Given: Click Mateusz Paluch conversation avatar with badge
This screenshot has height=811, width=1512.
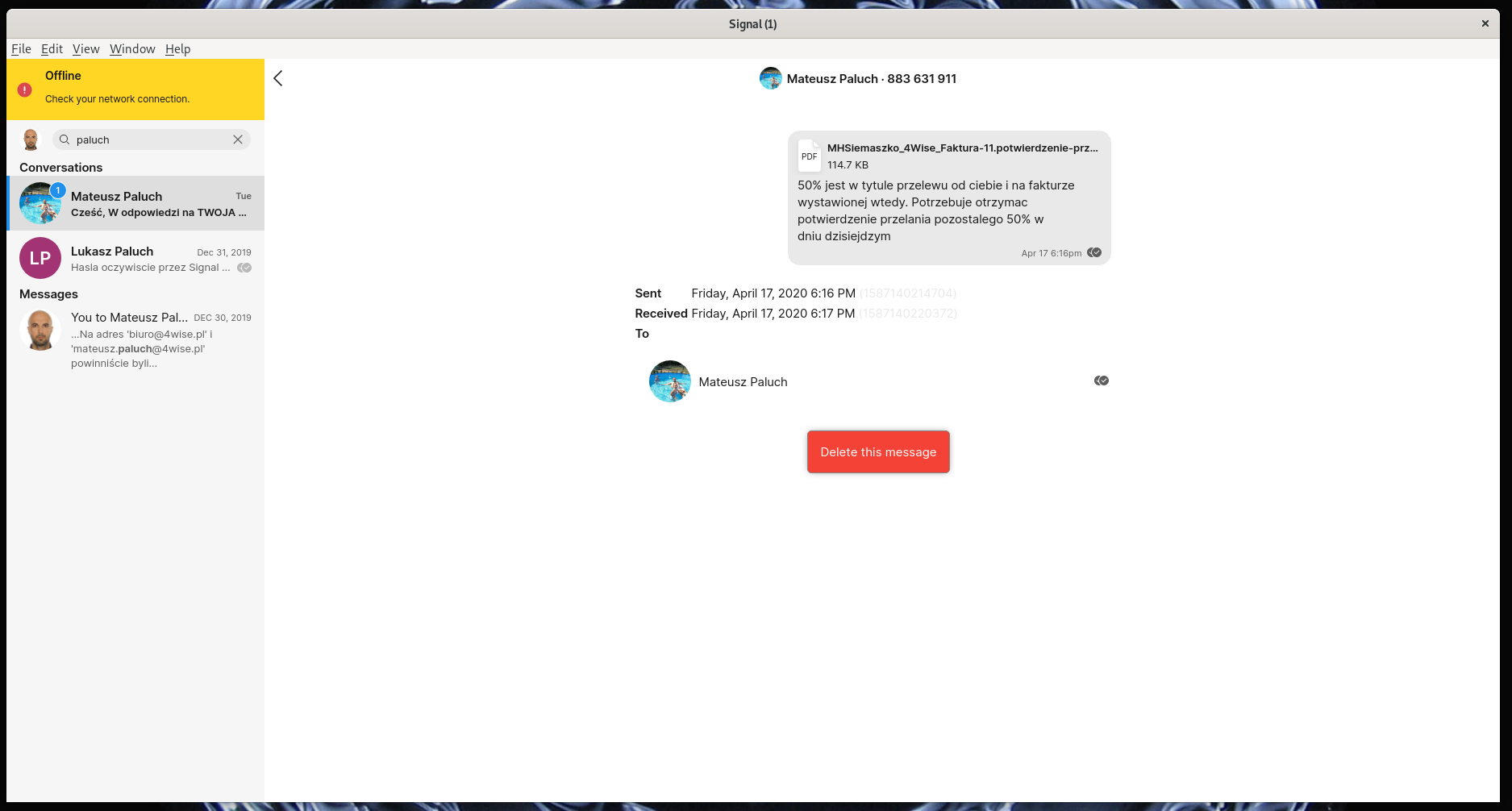Looking at the screenshot, I should (40, 203).
